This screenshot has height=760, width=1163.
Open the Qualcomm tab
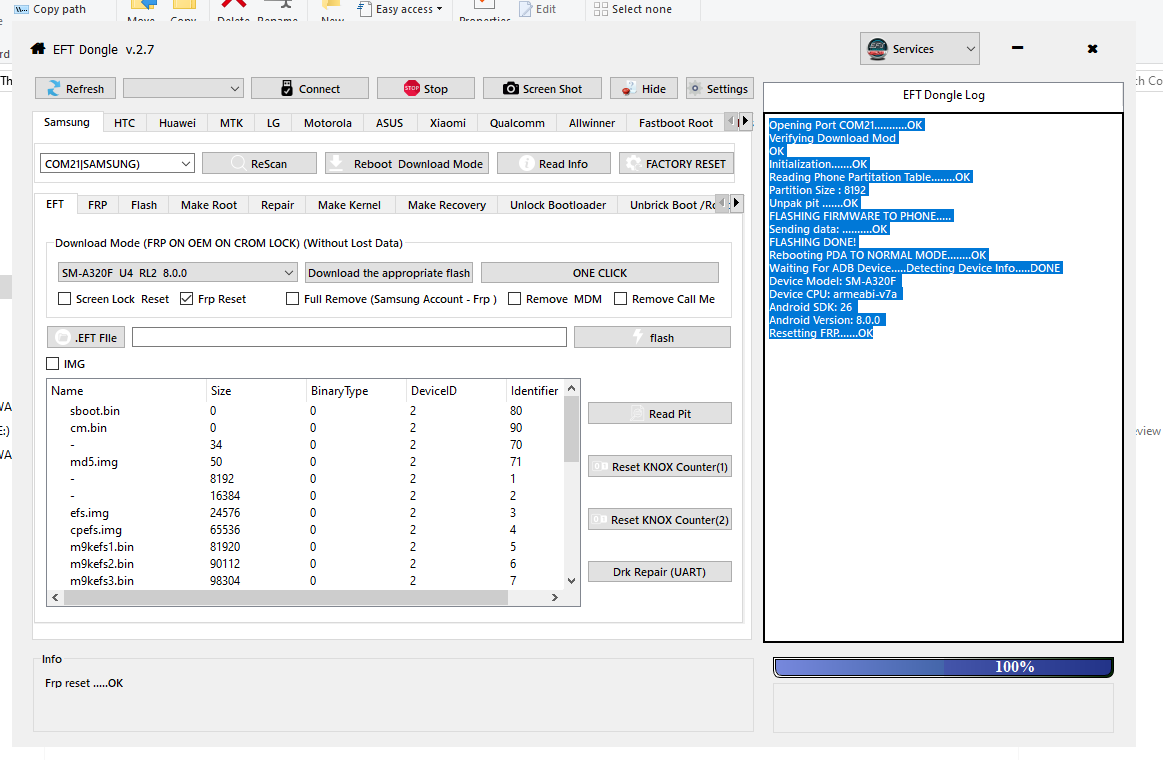tap(517, 123)
